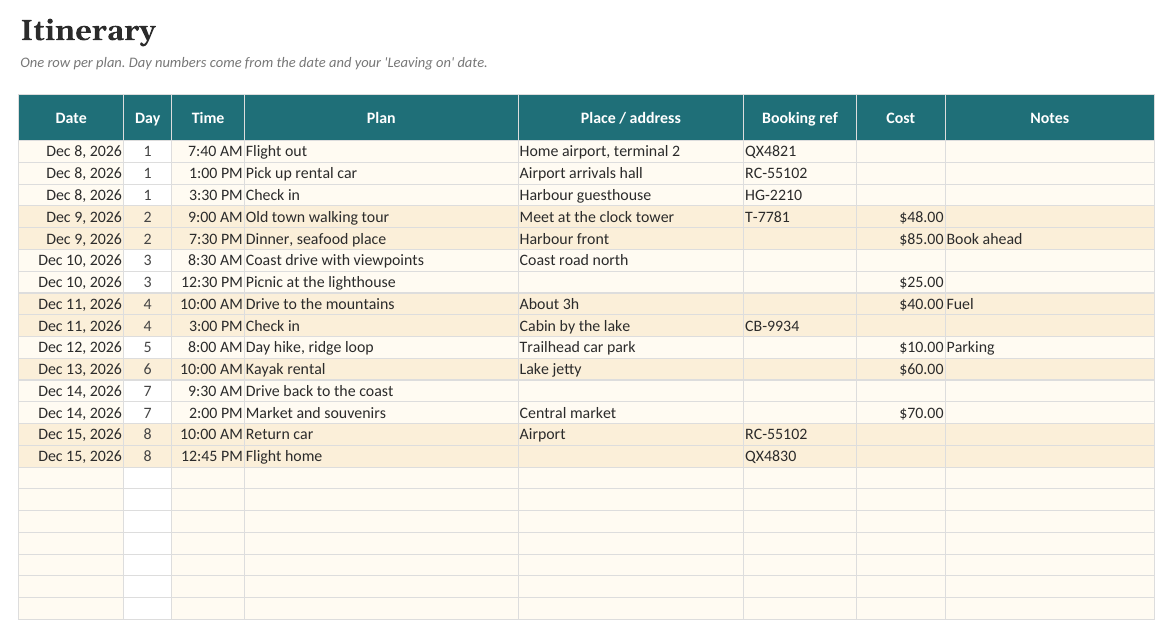Screen dimensions: 1173x638
Task: Select the 'Return car' cell
Action: tap(381, 435)
